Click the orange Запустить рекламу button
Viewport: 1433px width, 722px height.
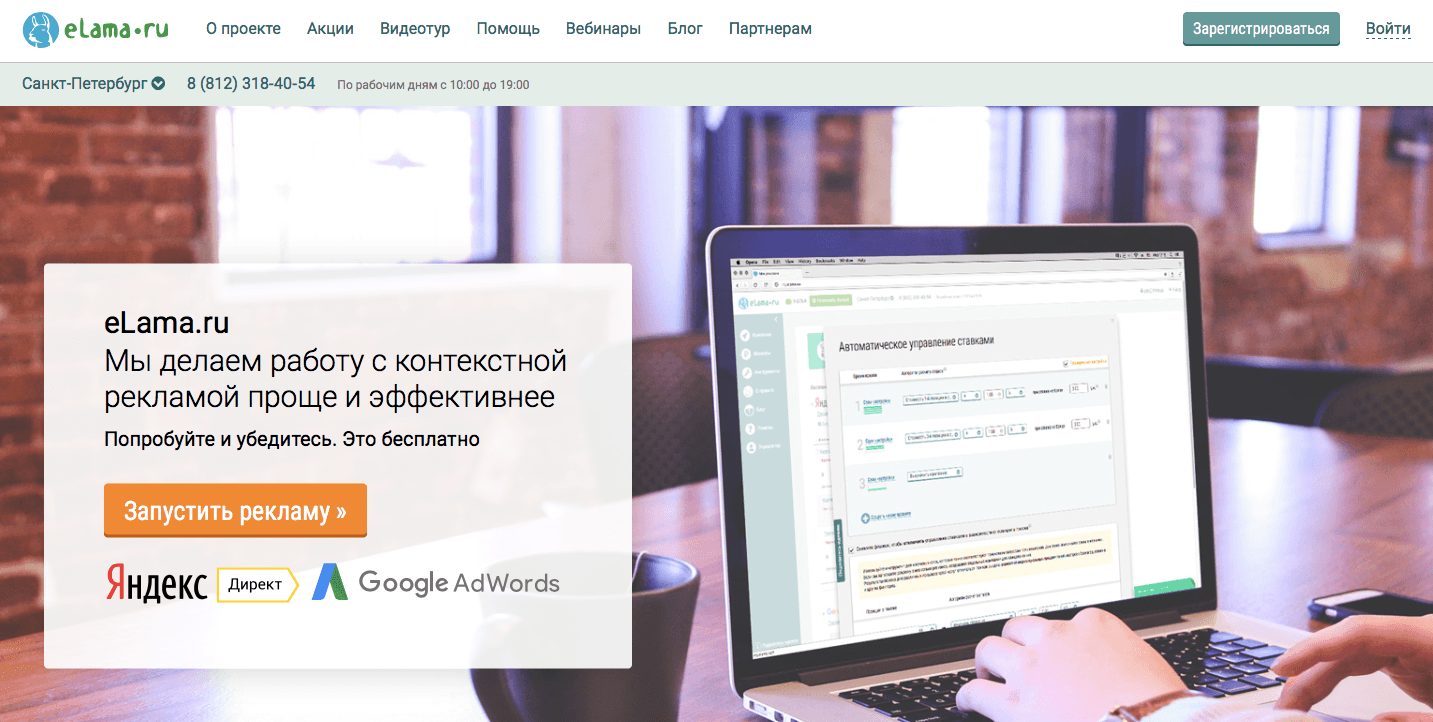pyautogui.click(x=235, y=511)
